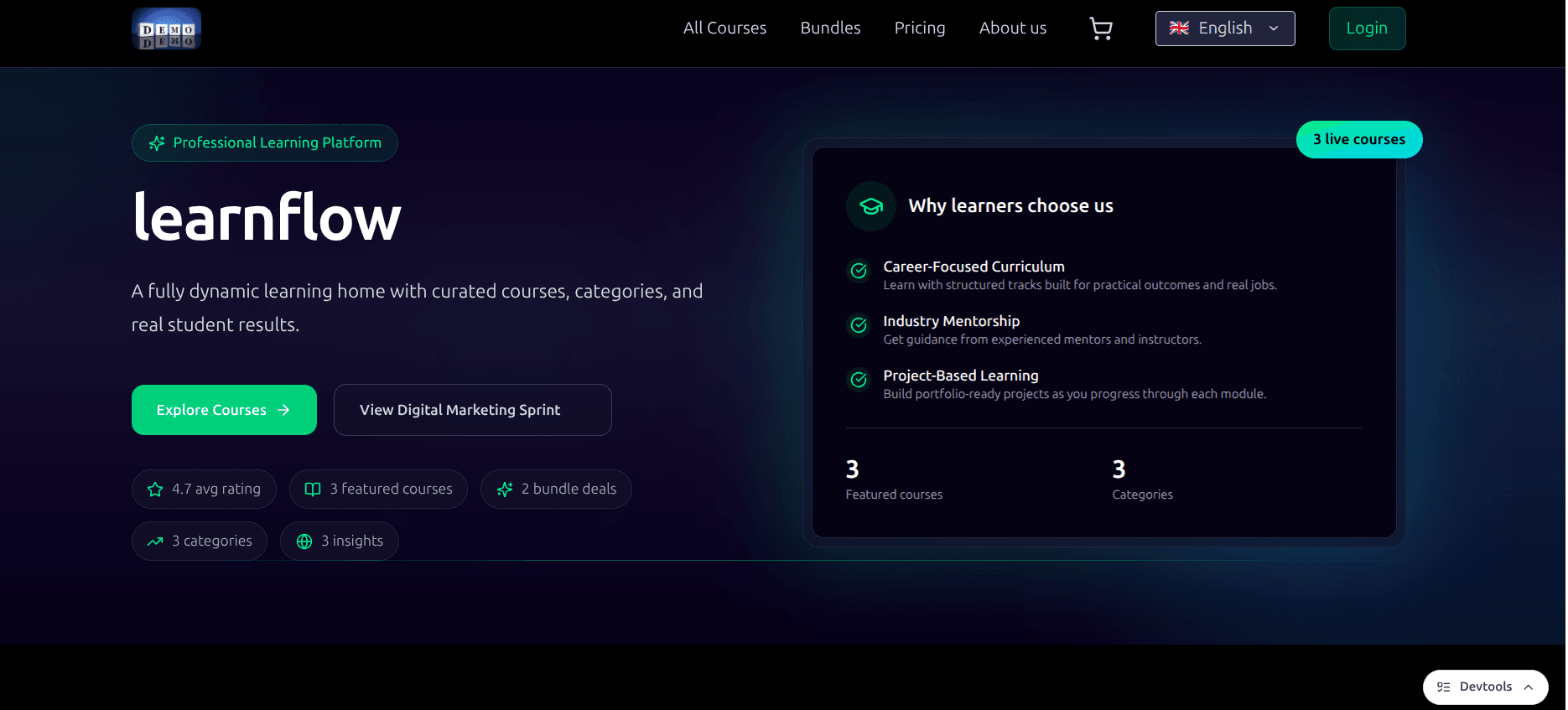
Task: Click the Devtools list icon
Action: click(x=1444, y=687)
